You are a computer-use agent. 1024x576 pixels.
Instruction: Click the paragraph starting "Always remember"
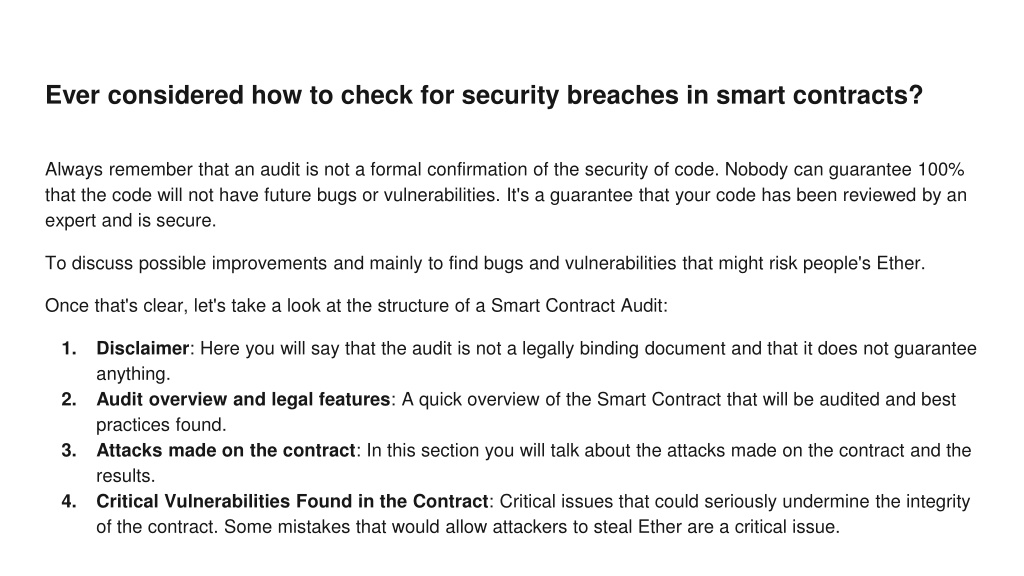coord(506,195)
